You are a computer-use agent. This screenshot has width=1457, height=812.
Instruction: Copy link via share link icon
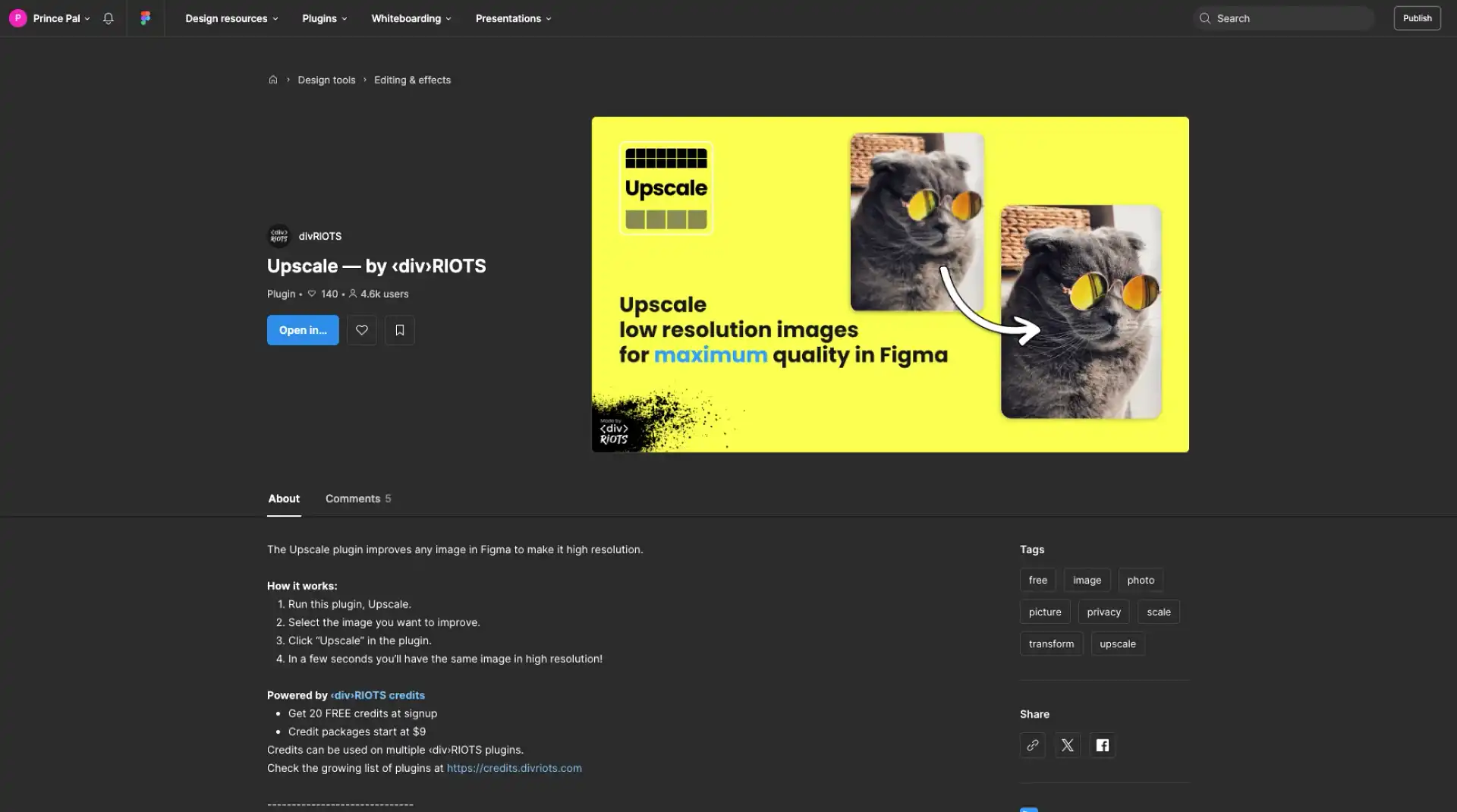(x=1033, y=745)
